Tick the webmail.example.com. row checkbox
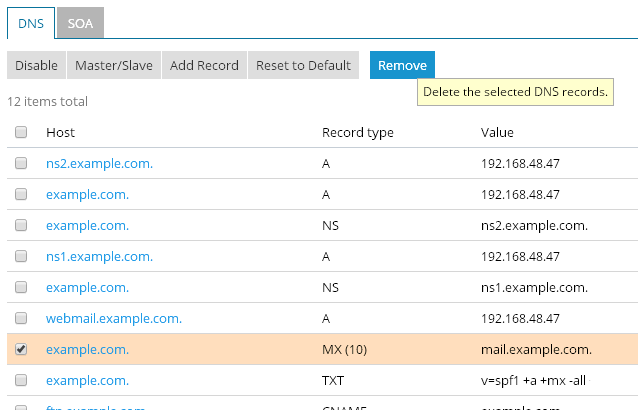 (21, 318)
